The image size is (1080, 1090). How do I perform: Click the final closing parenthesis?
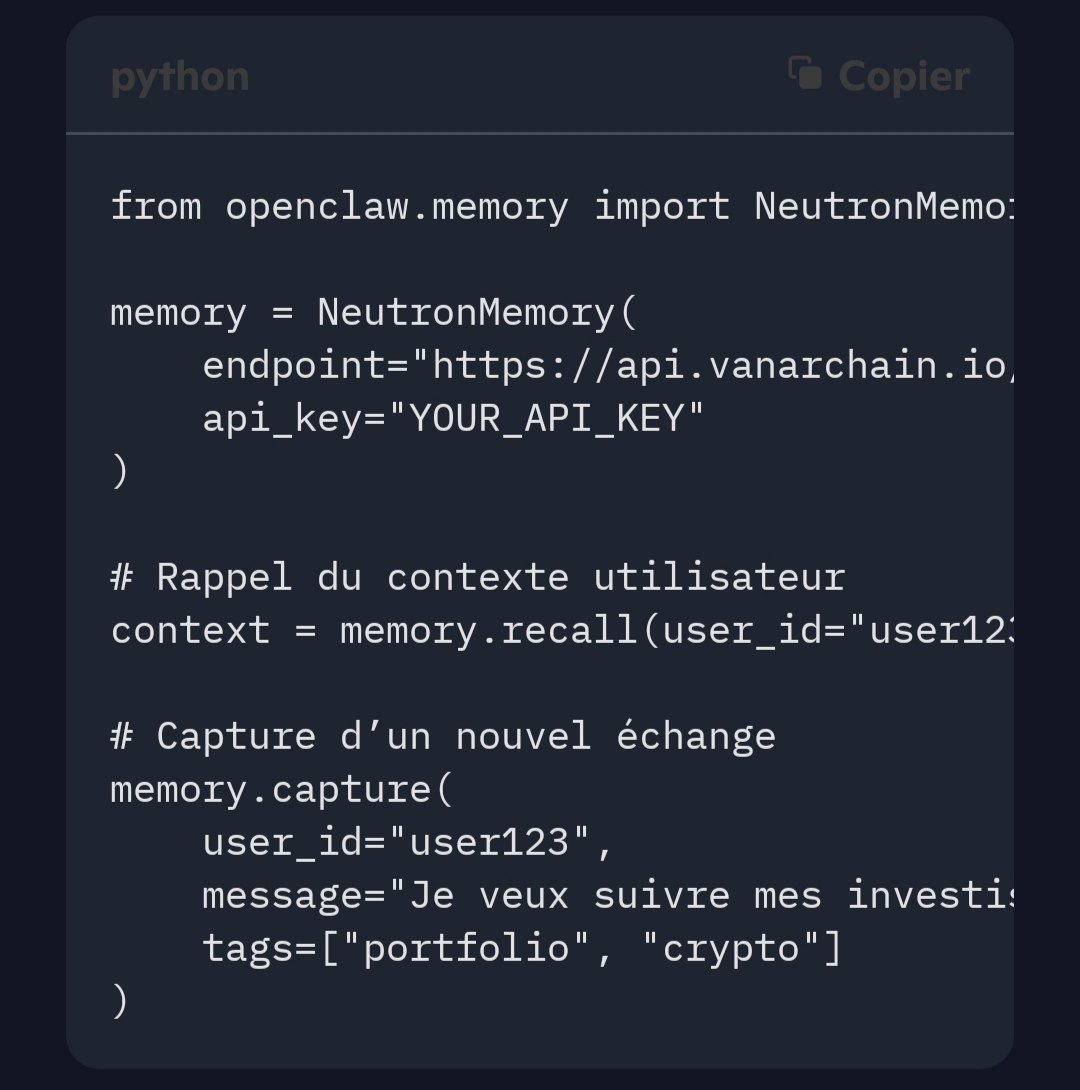[120, 1001]
